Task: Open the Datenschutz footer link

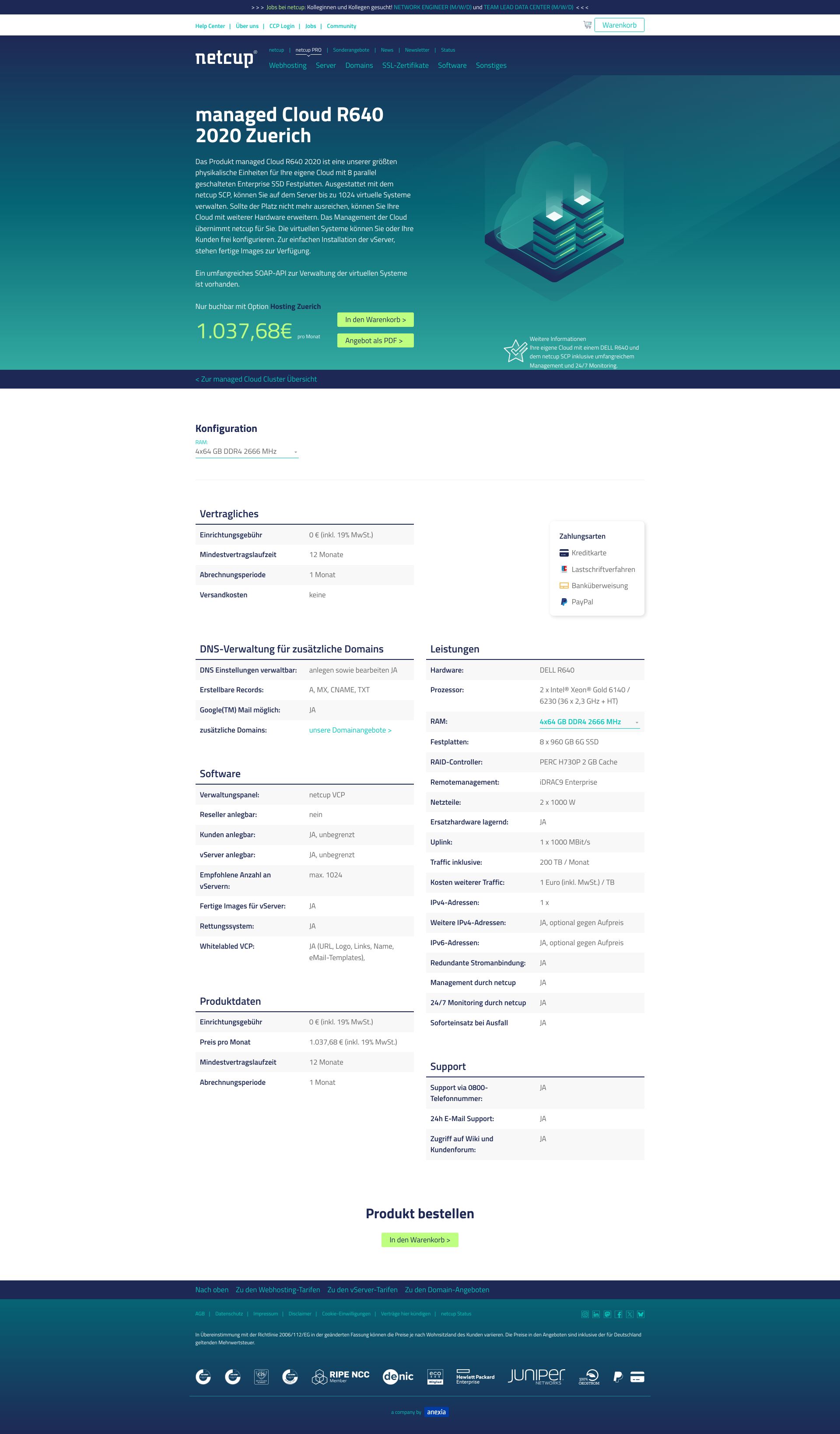Action: [229, 1314]
